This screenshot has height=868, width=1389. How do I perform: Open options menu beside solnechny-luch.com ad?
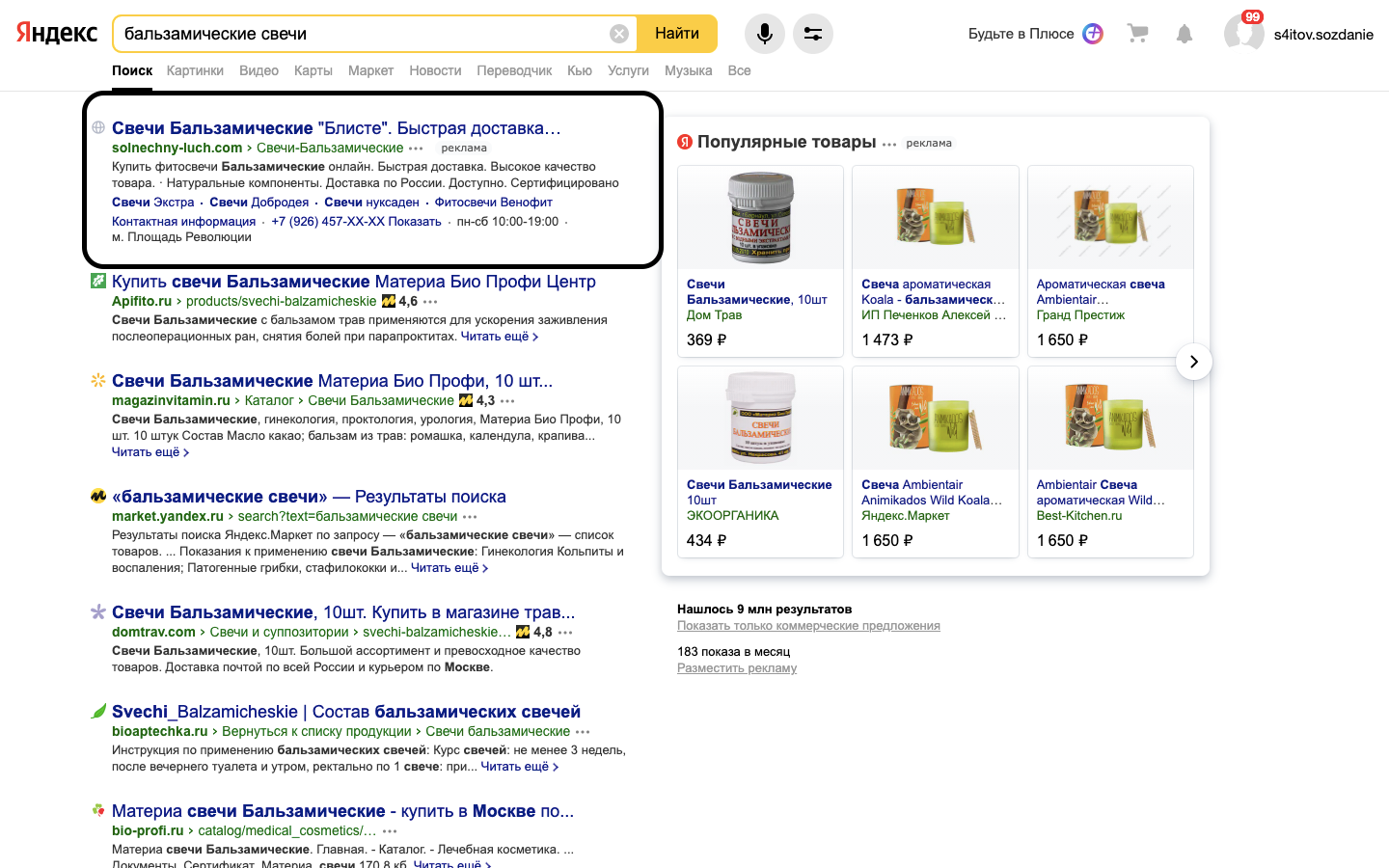[x=416, y=149]
